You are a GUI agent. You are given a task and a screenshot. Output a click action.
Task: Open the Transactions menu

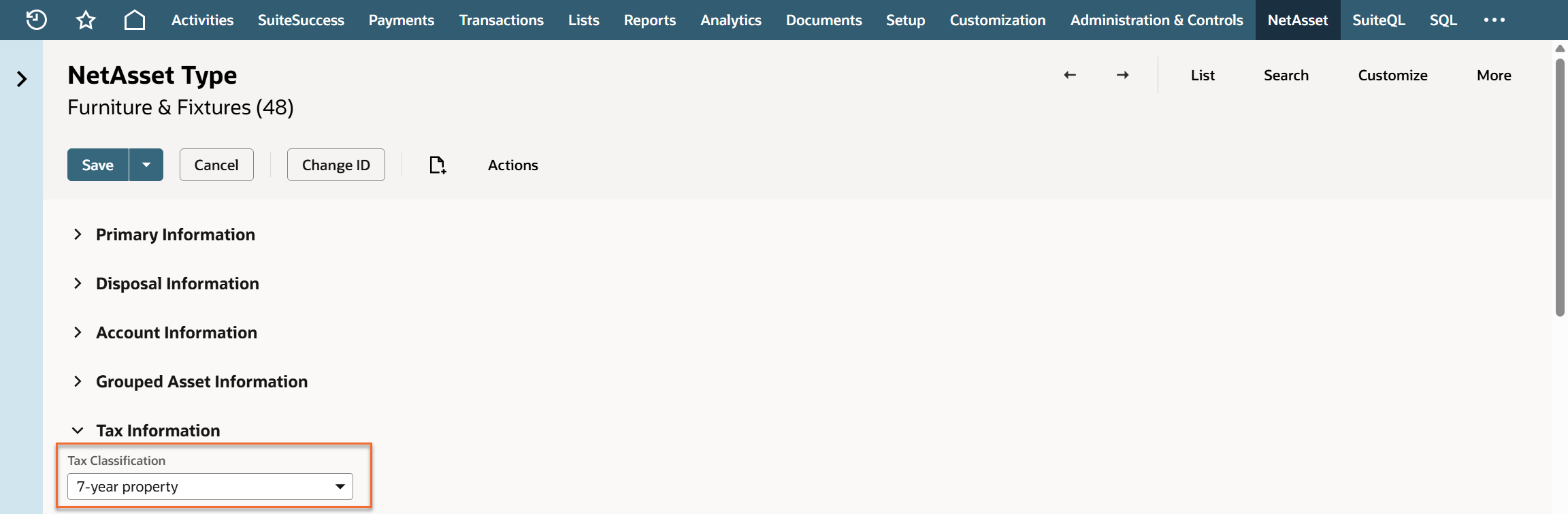tap(502, 20)
